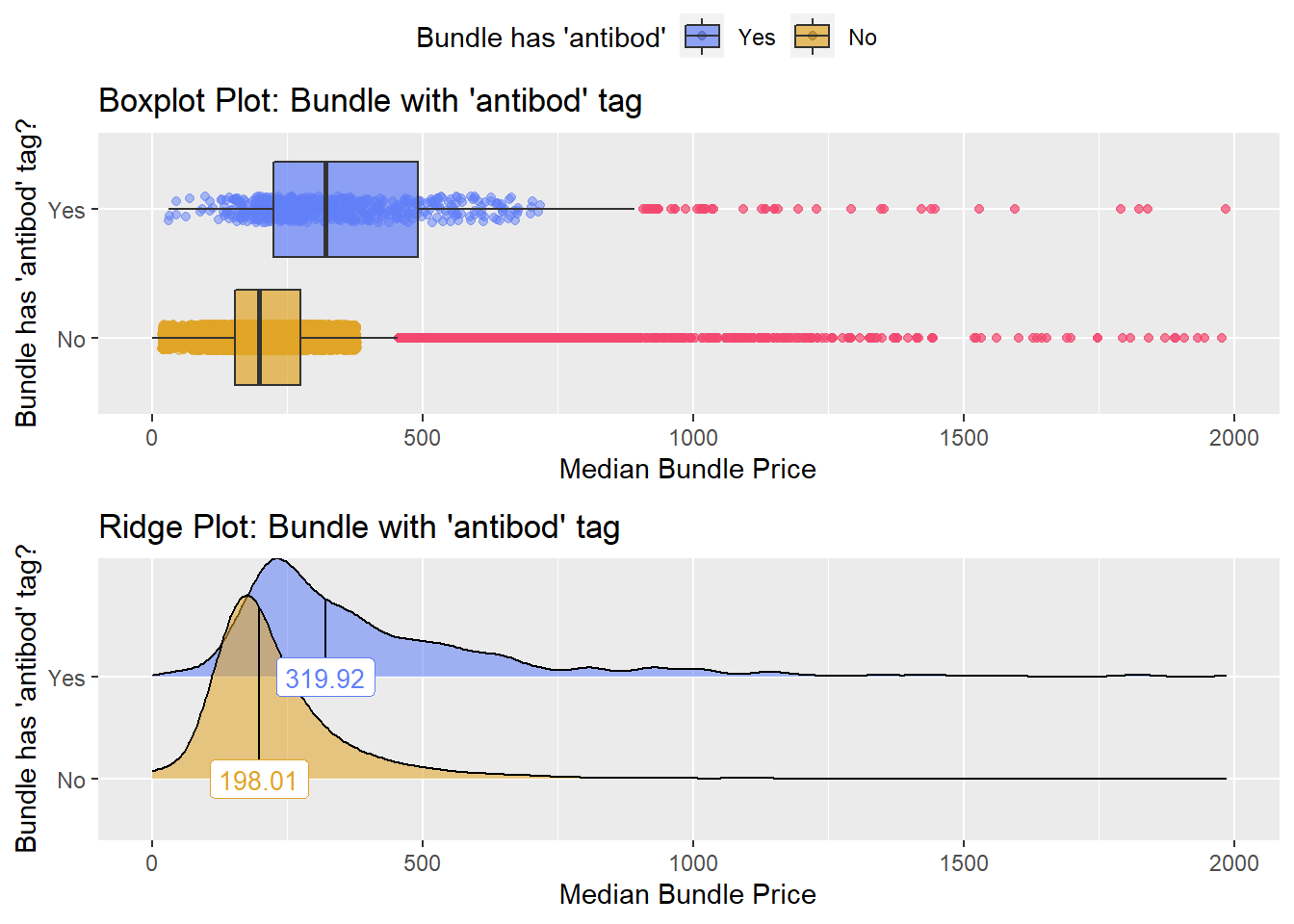Click the ridge plot's 'Median Bundle Price' axis label
1294x924 pixels.
pyautogui.click(x=687, y=894)
